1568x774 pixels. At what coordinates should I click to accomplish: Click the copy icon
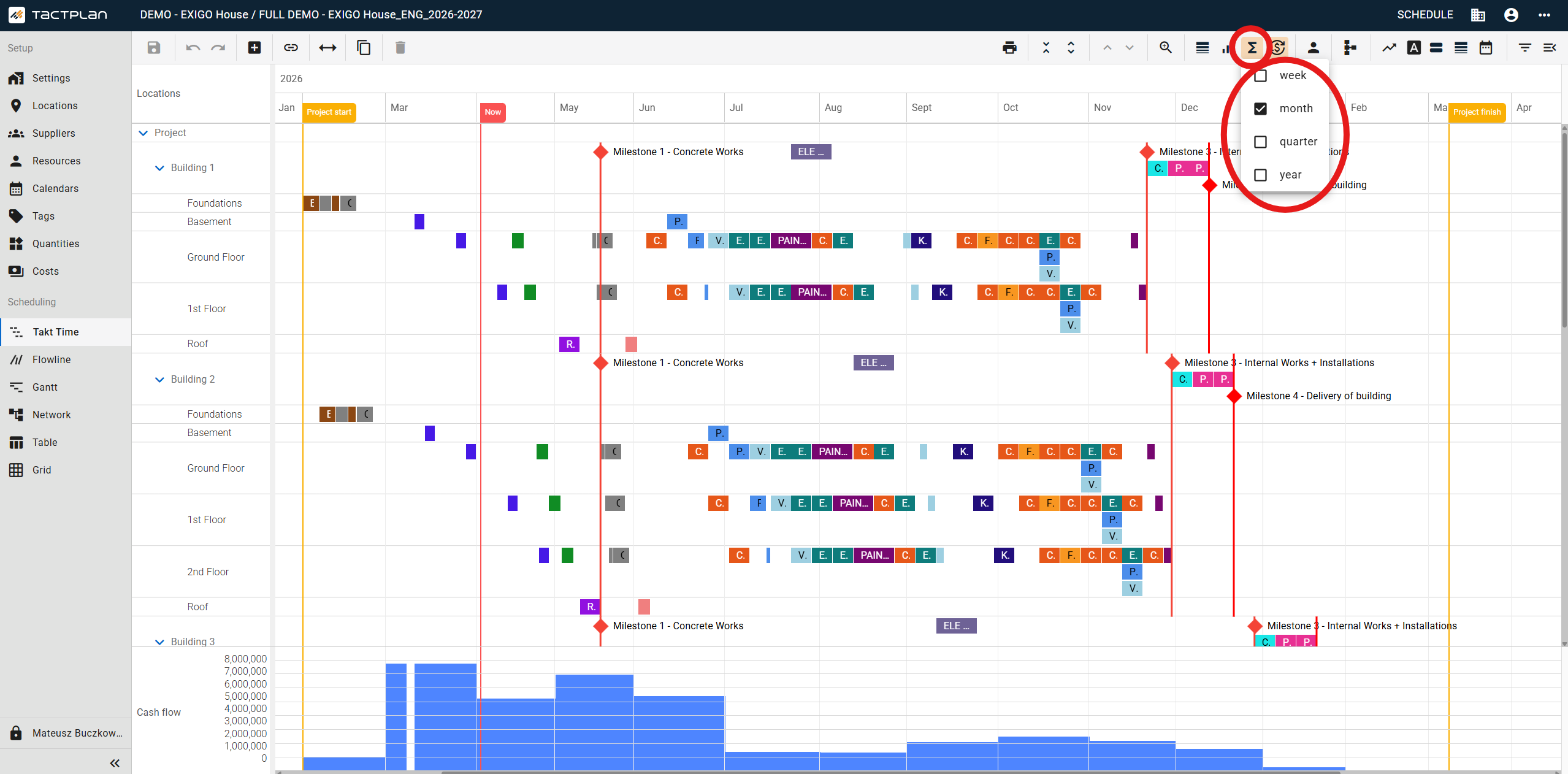(364, 48)
